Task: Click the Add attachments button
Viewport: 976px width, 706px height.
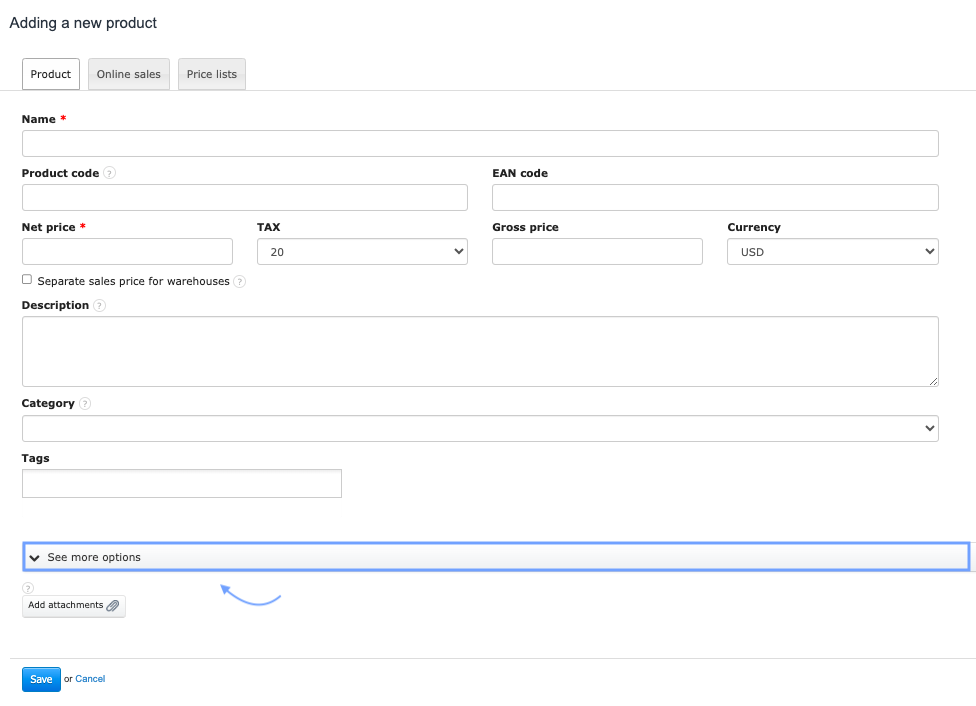Action: (x=66, y=606)
